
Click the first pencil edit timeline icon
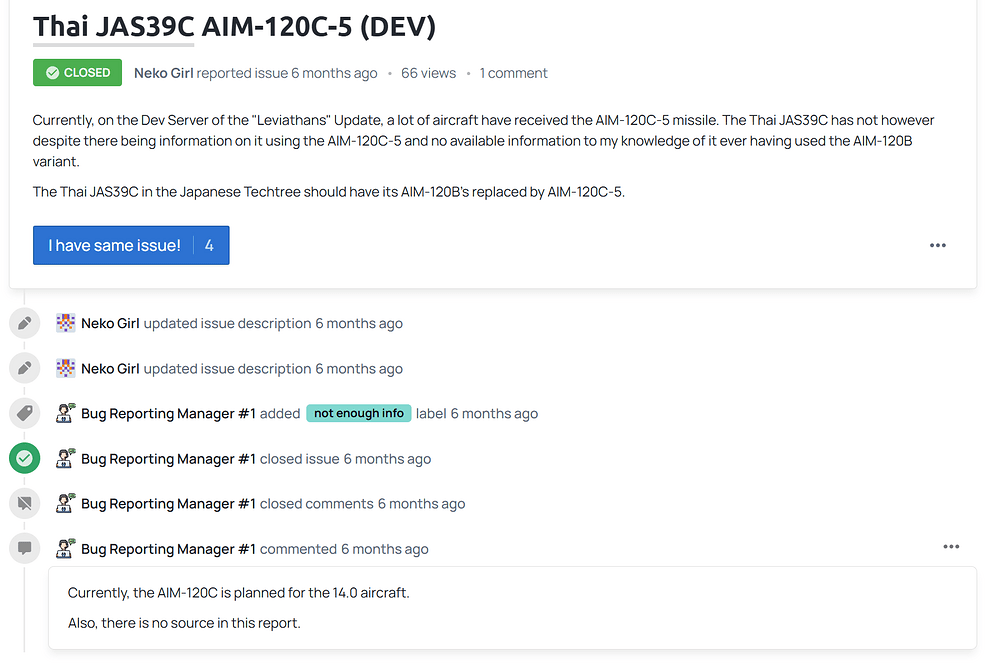[25, 323]
